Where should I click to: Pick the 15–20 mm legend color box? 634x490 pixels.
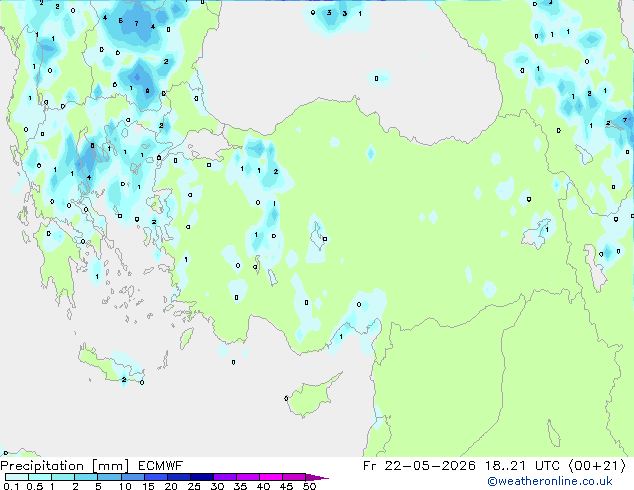coord(156,477)
